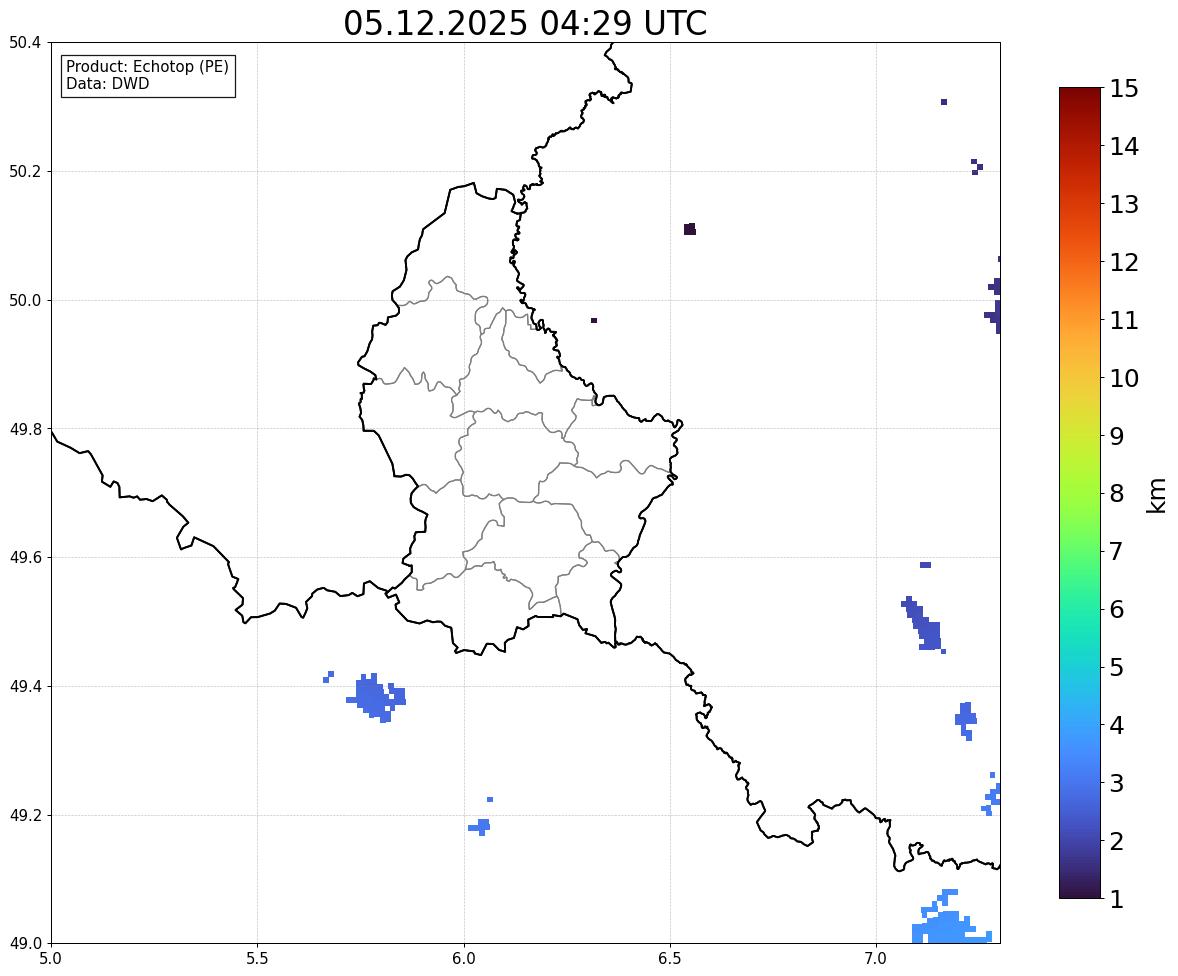Click colorbar tick label 9

click(x=1117, y=436)
